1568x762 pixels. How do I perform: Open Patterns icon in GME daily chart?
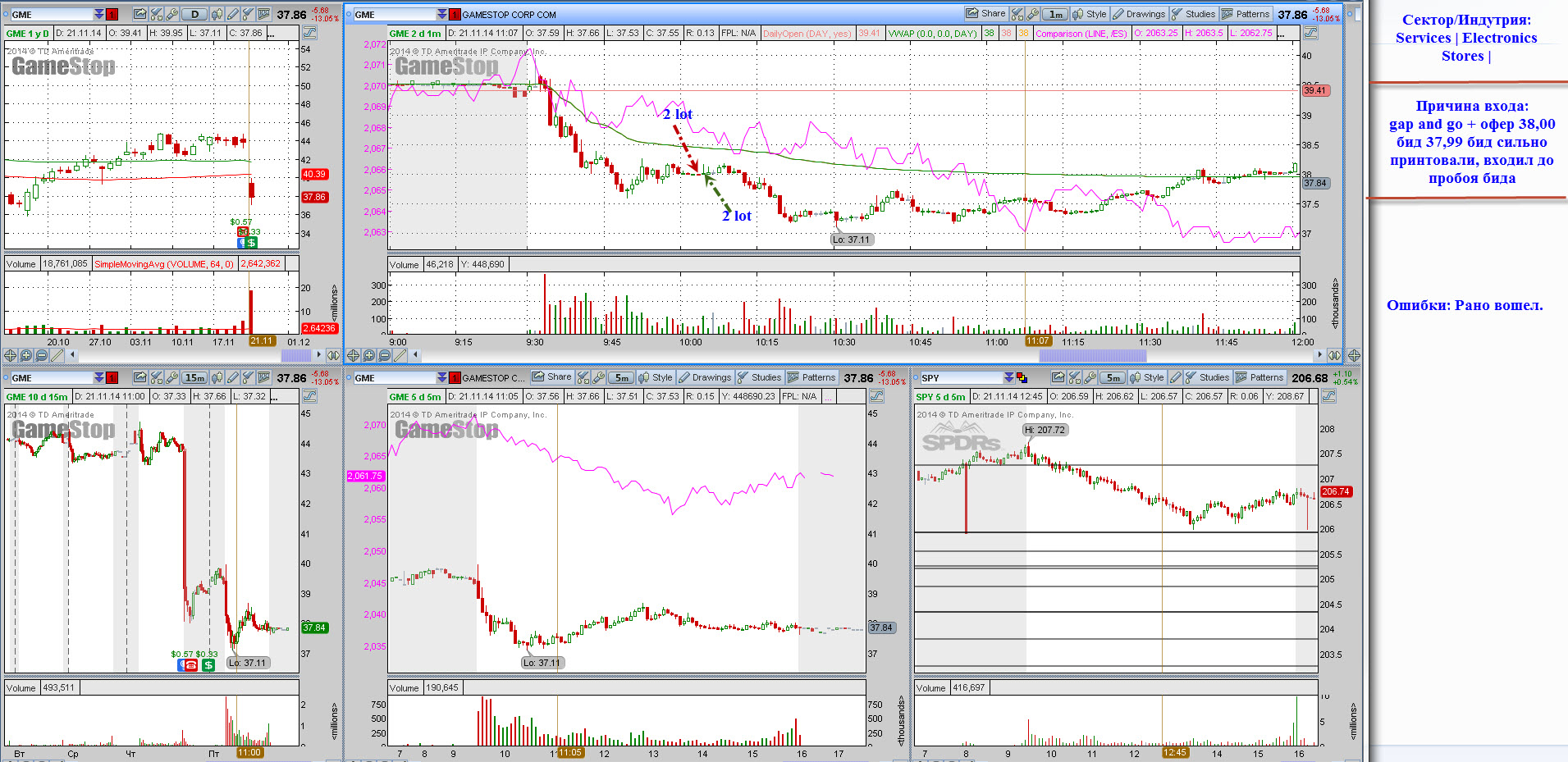263,14
